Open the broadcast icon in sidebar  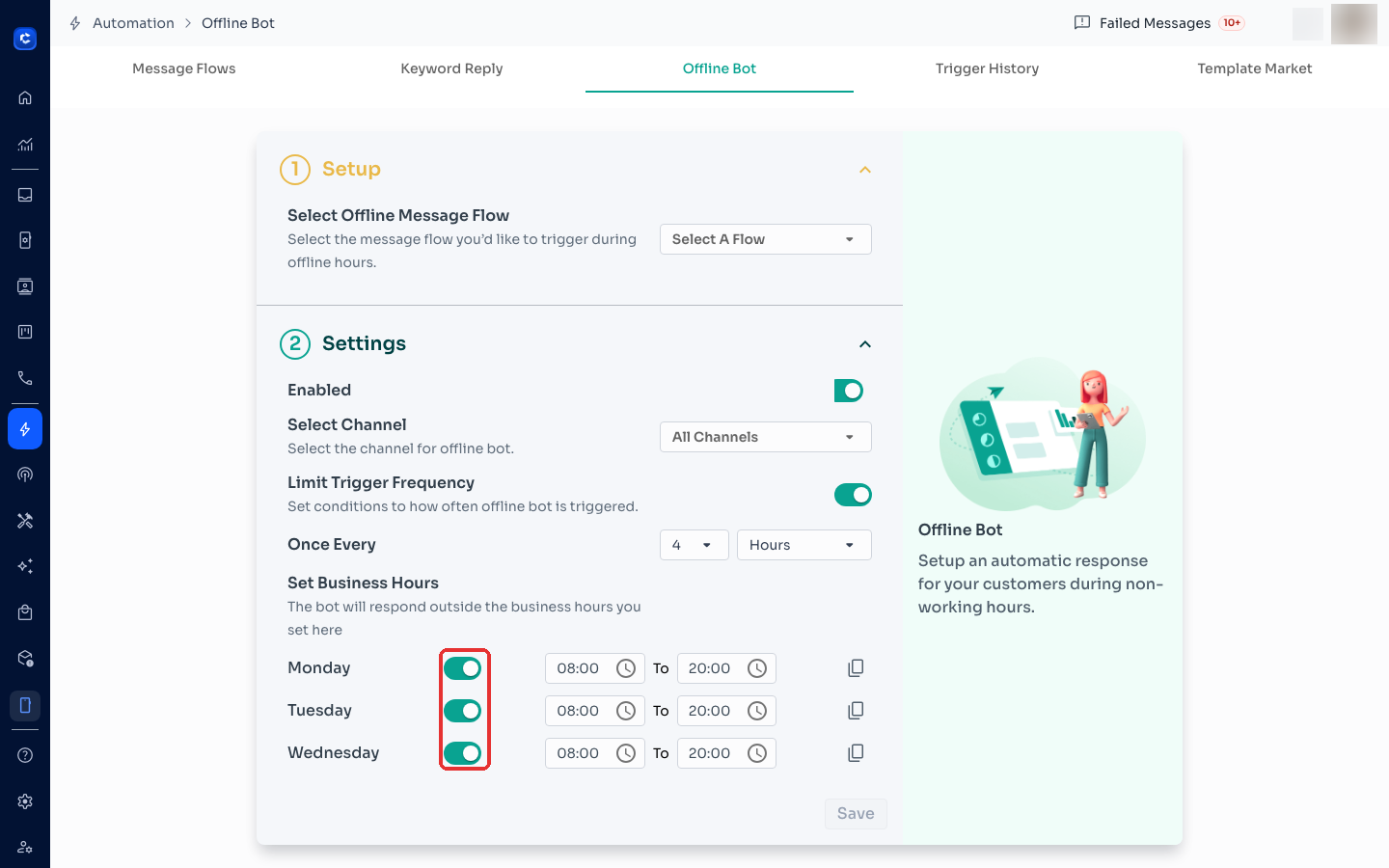[x=25, y=475]
